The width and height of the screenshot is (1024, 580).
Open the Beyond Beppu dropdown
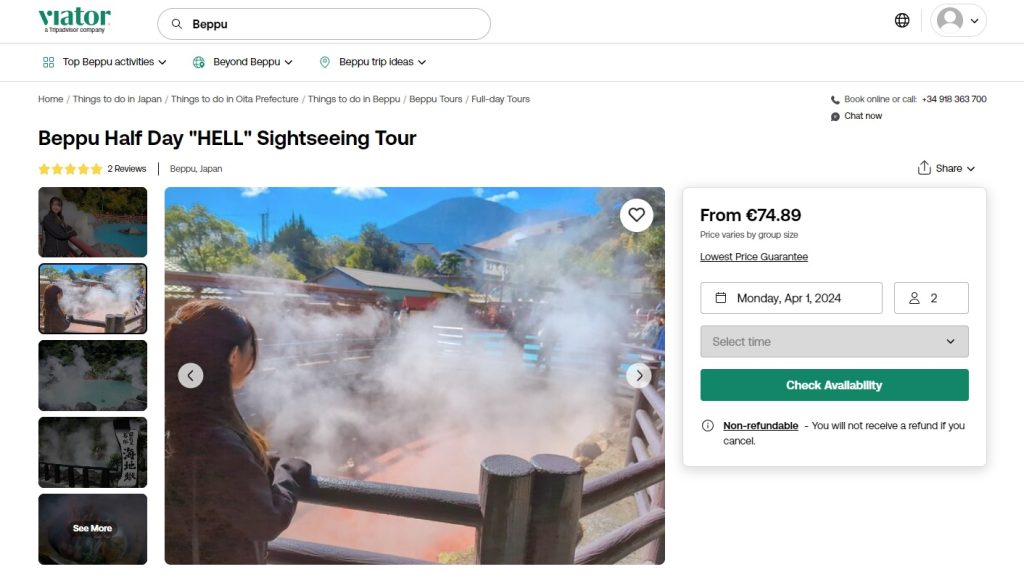[242, 62]
